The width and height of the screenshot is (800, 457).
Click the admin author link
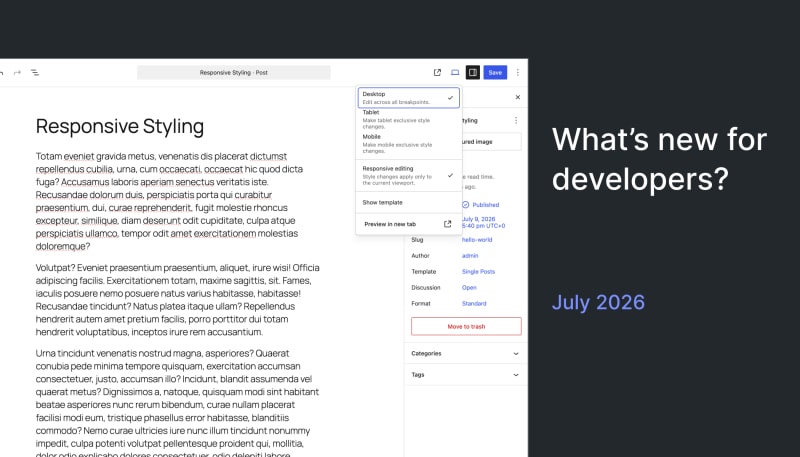(470, 256)
